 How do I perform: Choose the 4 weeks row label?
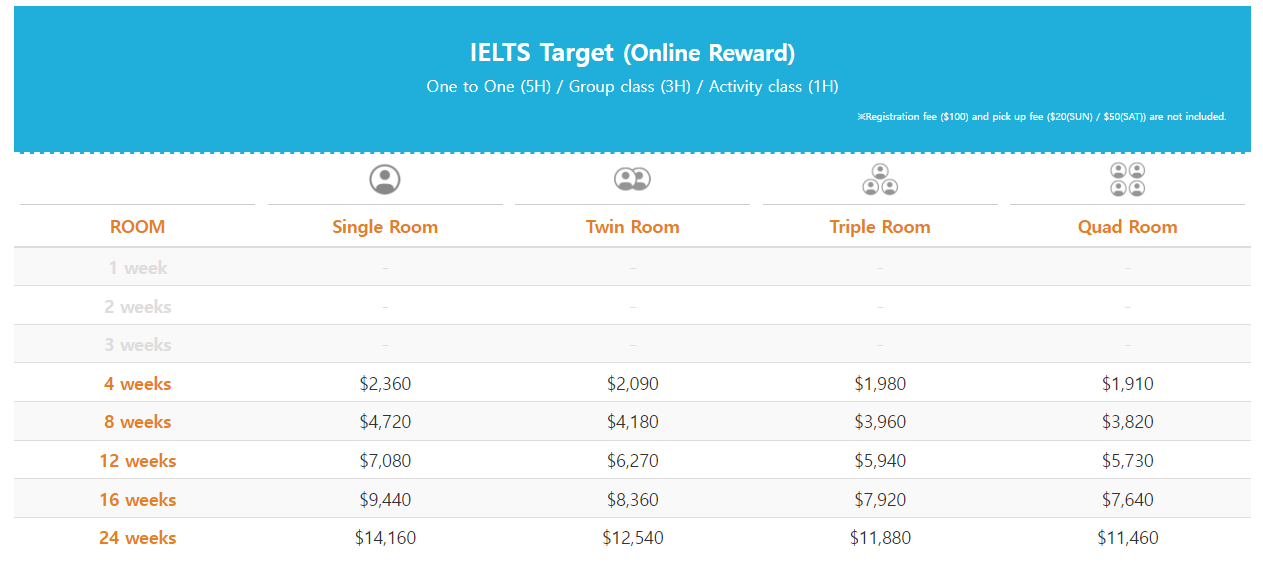coord(137,384)
